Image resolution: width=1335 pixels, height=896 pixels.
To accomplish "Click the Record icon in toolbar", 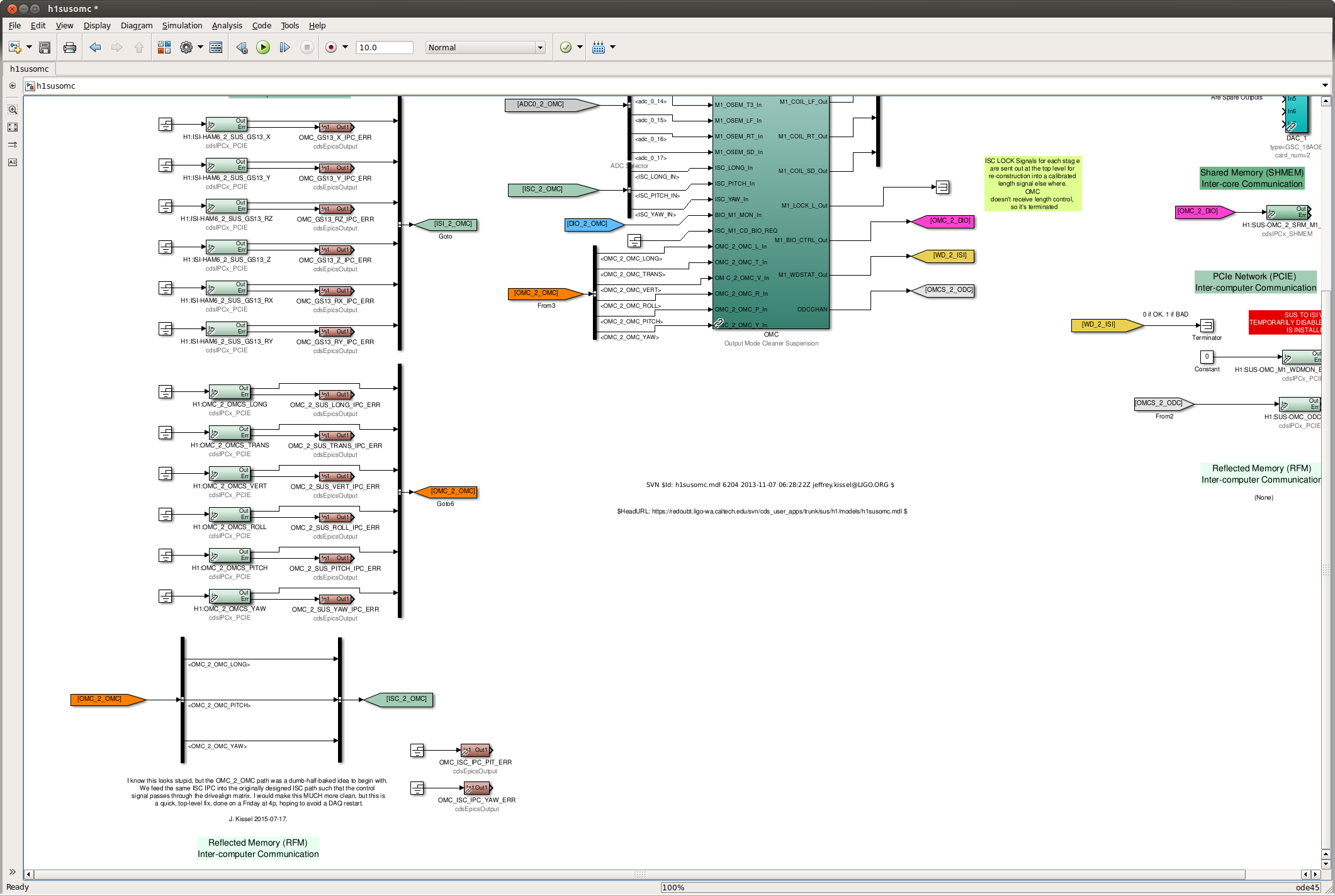I will [x=331, y=47].
